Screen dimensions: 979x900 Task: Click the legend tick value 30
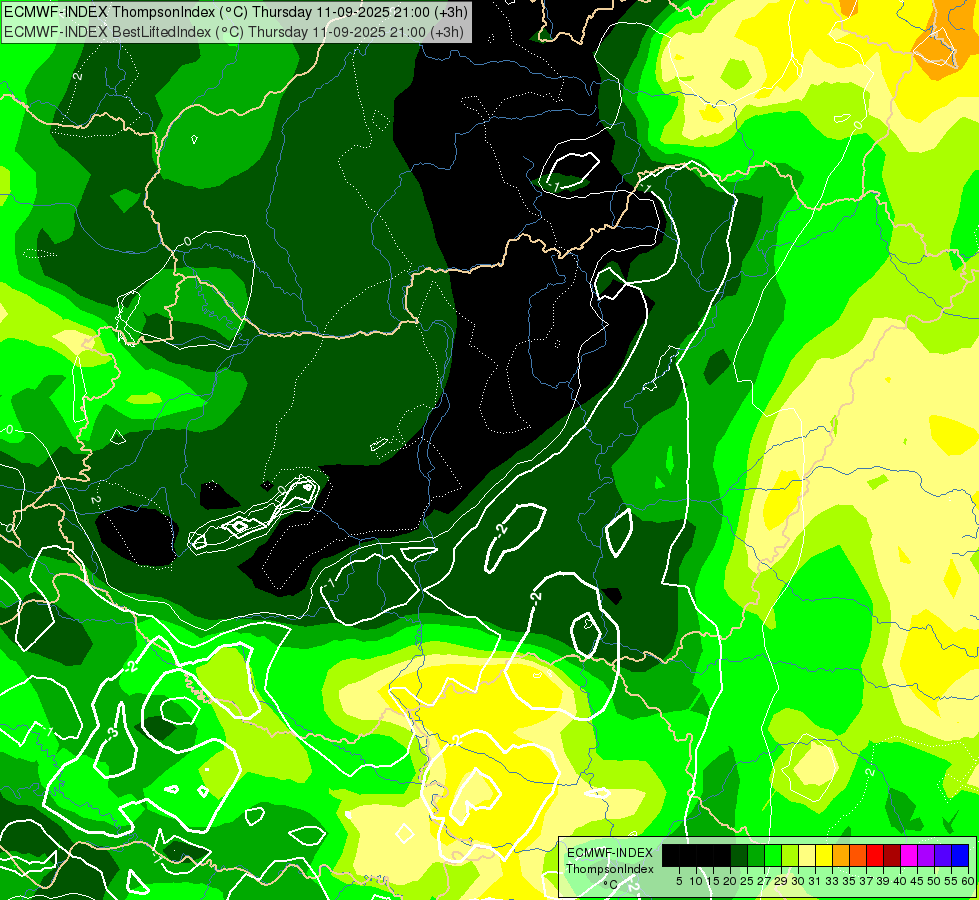(x=798, y=881)
